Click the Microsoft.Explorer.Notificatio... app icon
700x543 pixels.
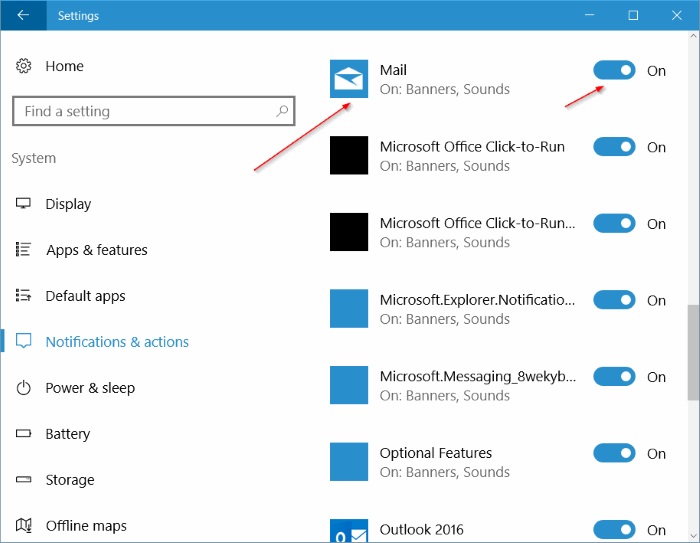(x=349, y=309)
